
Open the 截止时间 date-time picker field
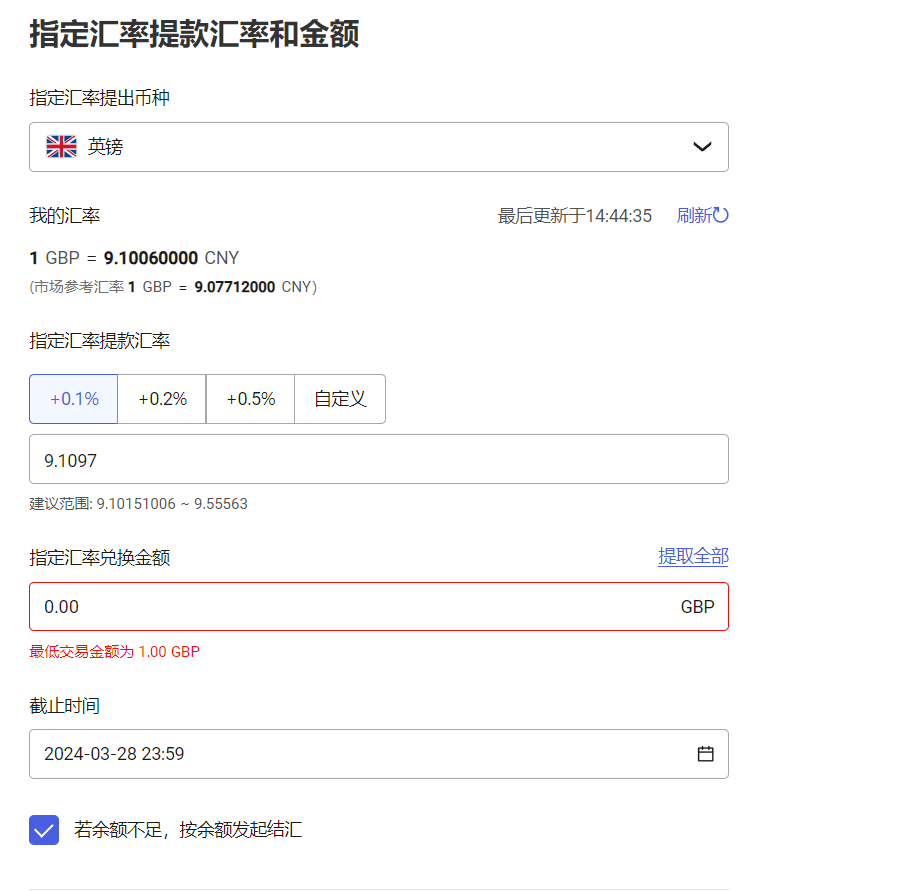360,754
